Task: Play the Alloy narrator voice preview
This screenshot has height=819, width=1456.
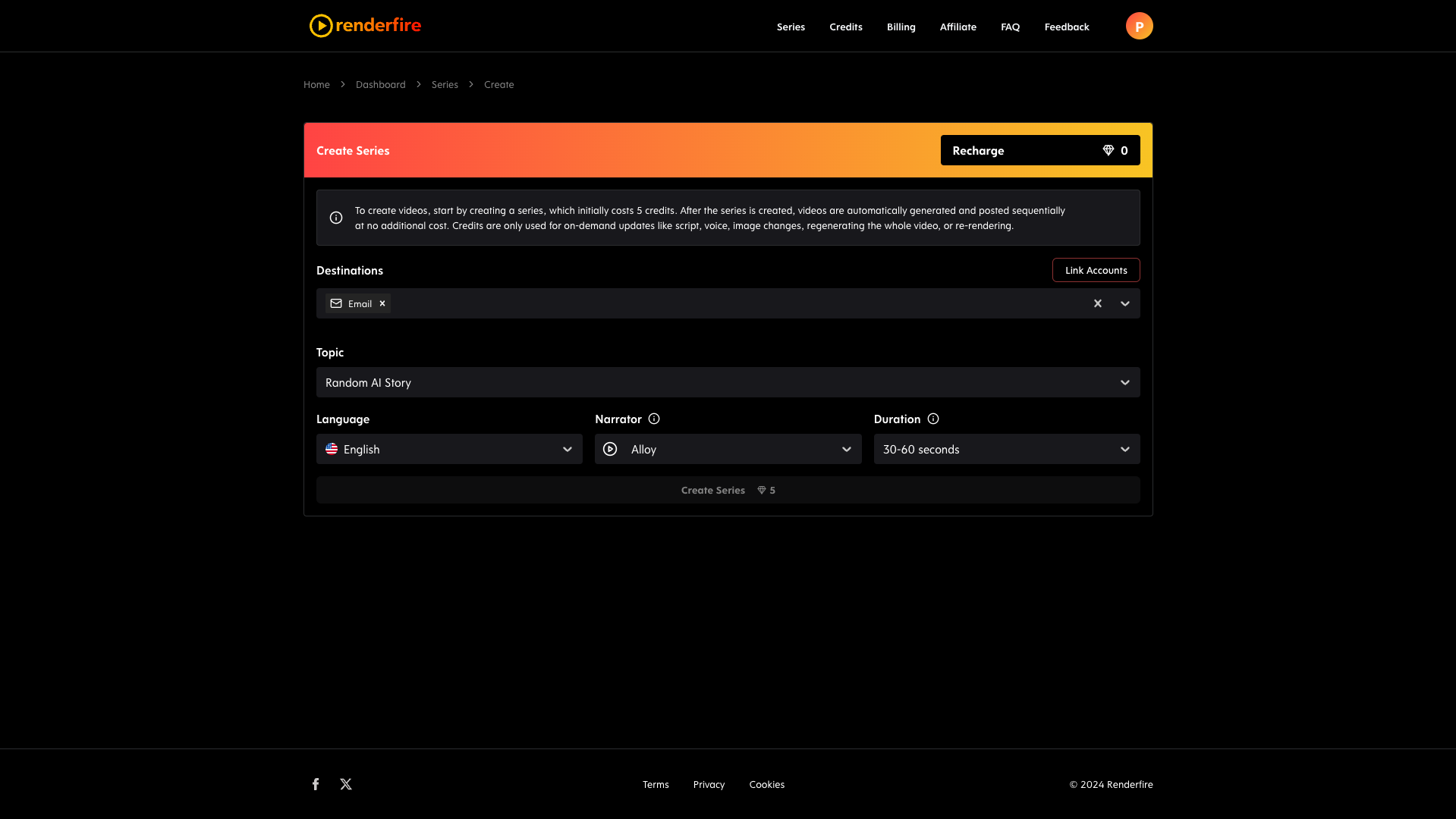Action: coord(610,449)
